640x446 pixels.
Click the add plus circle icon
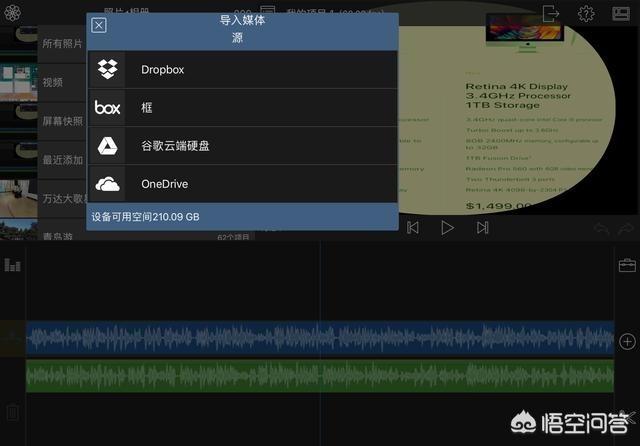click(627, 342)
